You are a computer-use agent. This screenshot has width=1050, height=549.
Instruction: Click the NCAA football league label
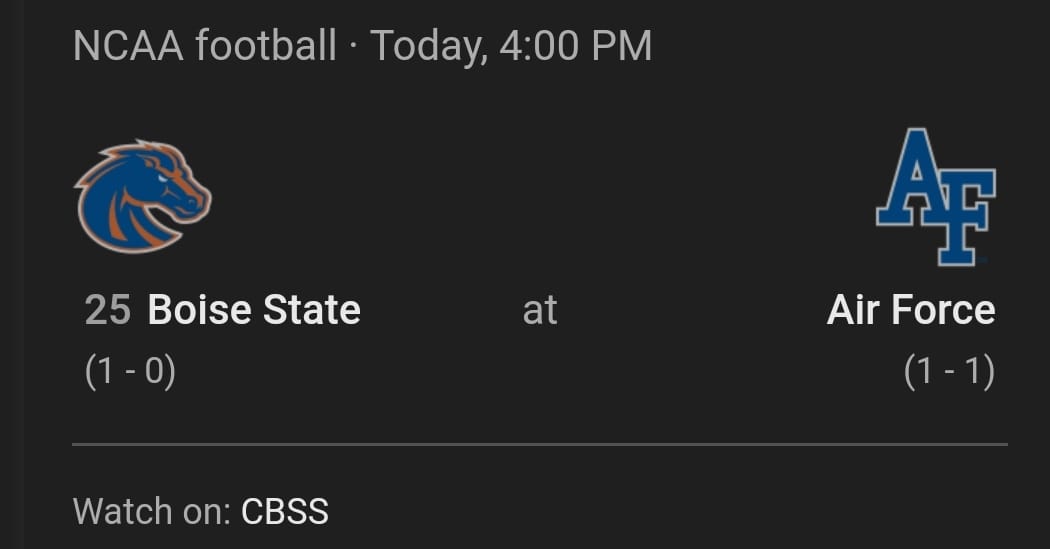(x=205, y=46)
